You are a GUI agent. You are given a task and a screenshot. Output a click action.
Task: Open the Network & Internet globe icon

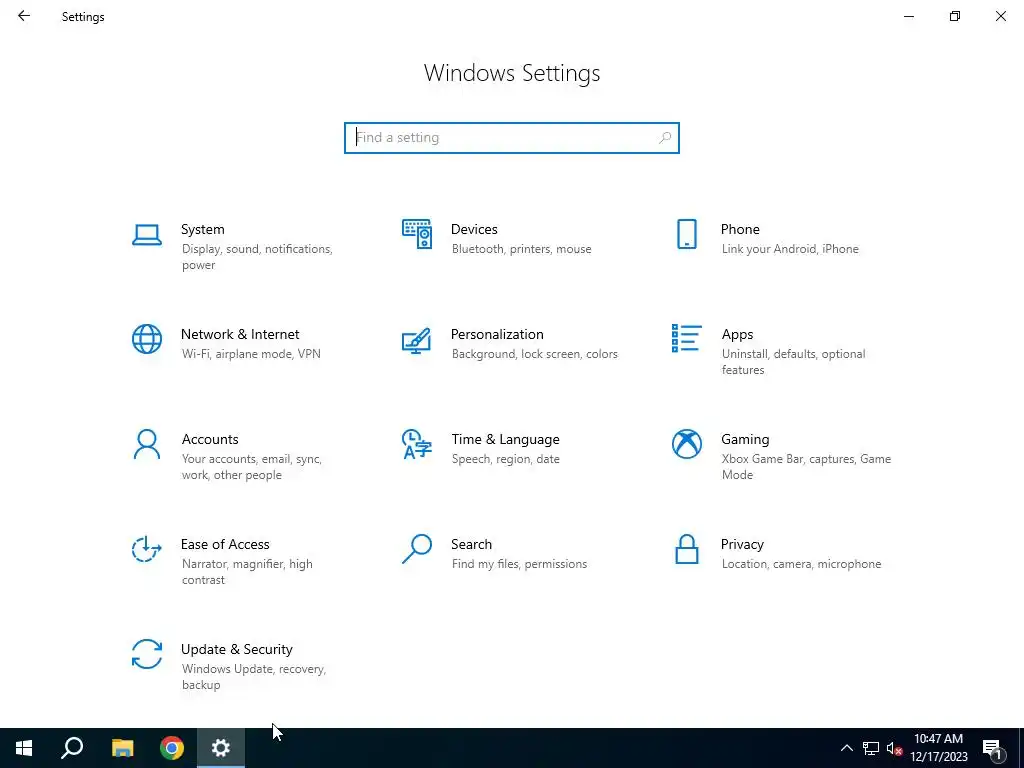click(147, 339)
